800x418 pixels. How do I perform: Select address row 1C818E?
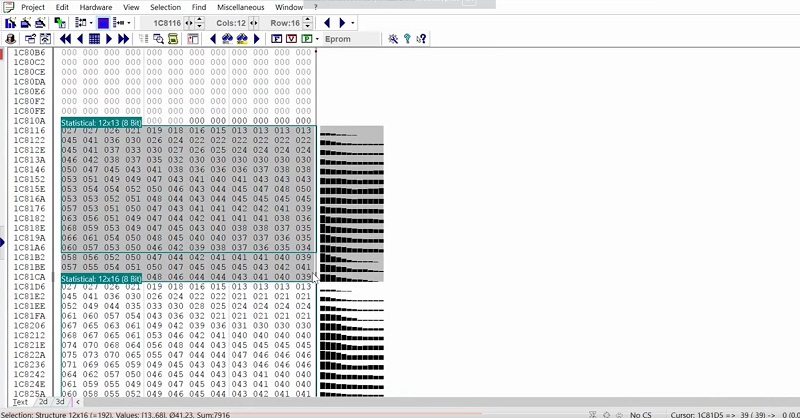[x=29, y=228]
